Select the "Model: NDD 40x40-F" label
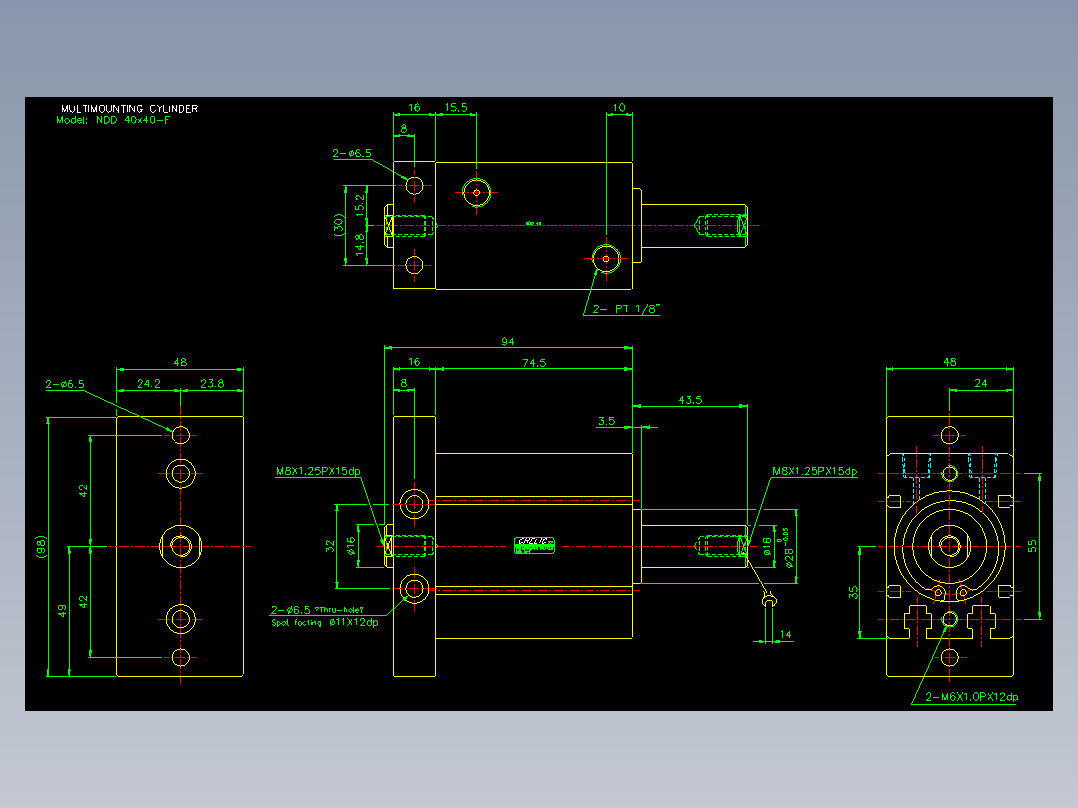Screen dimensions: 1078x808 click(x=113, y=120)
